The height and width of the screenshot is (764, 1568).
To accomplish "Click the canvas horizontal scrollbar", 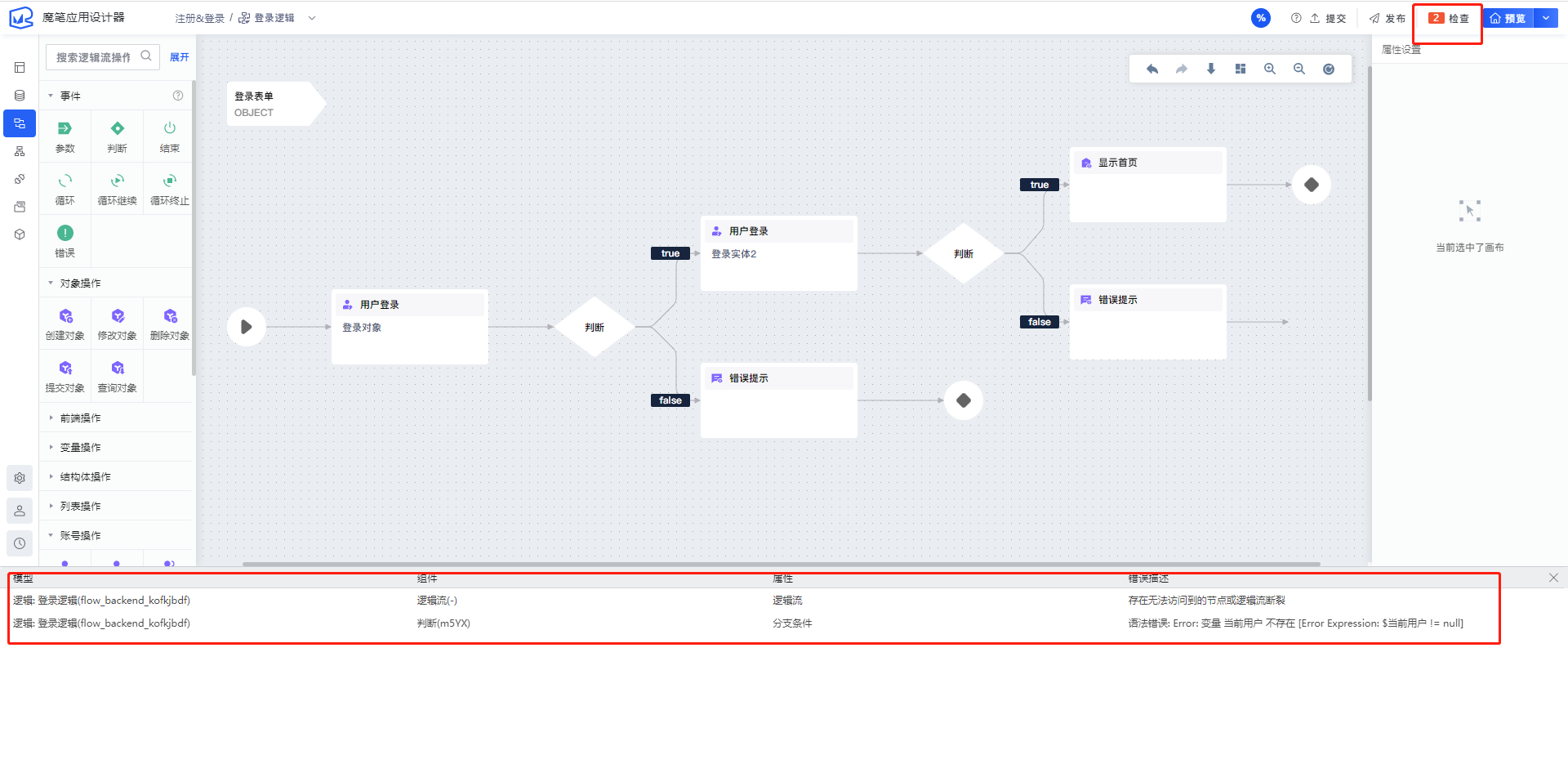I will click(782, 564).
